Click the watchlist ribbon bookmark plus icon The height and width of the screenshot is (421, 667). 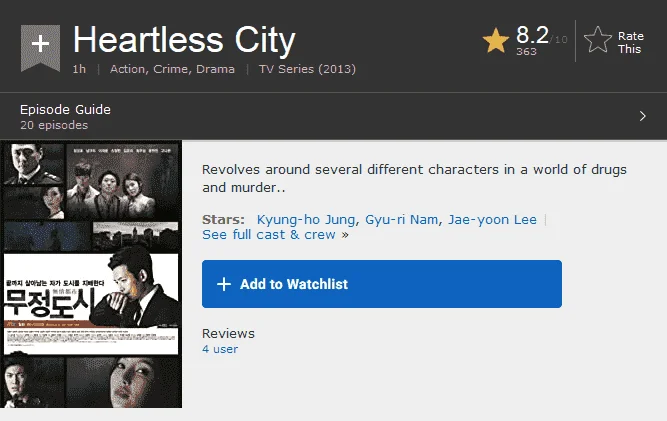40,48
